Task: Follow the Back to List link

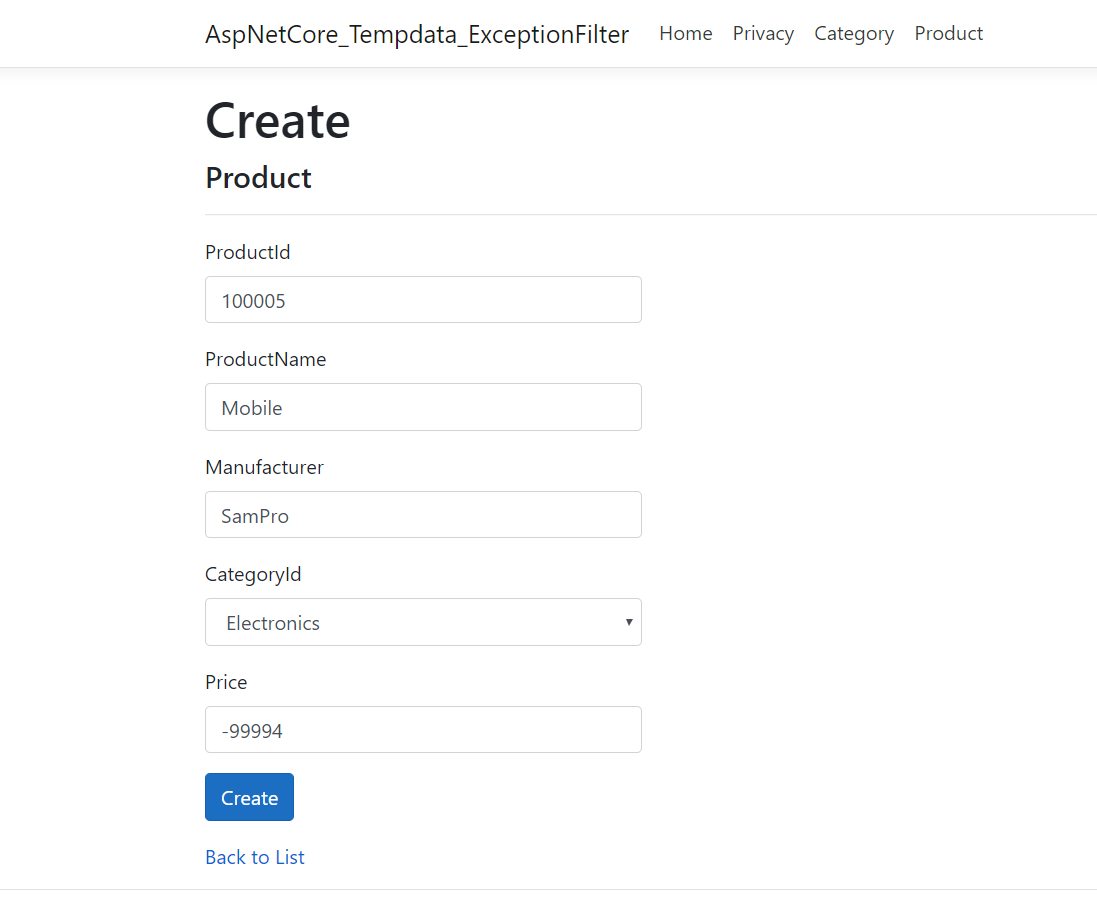Action: point(254,857)
